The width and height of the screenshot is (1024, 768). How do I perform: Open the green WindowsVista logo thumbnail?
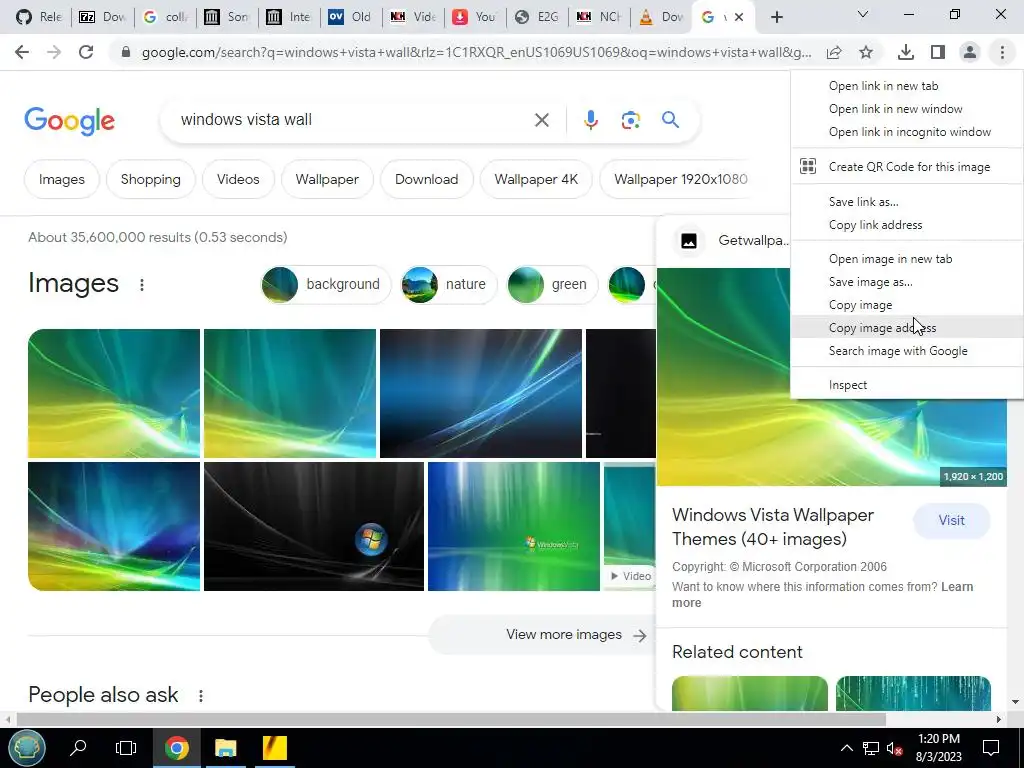tap(513, 526)
